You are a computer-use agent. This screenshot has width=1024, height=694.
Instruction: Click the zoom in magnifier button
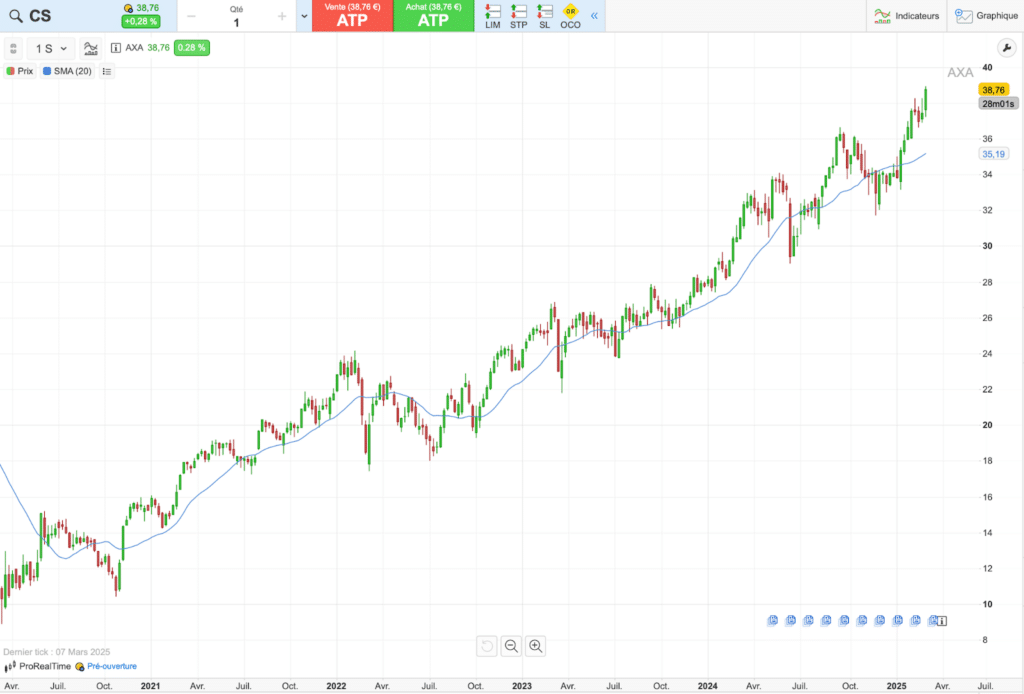[x=536, y=646]
